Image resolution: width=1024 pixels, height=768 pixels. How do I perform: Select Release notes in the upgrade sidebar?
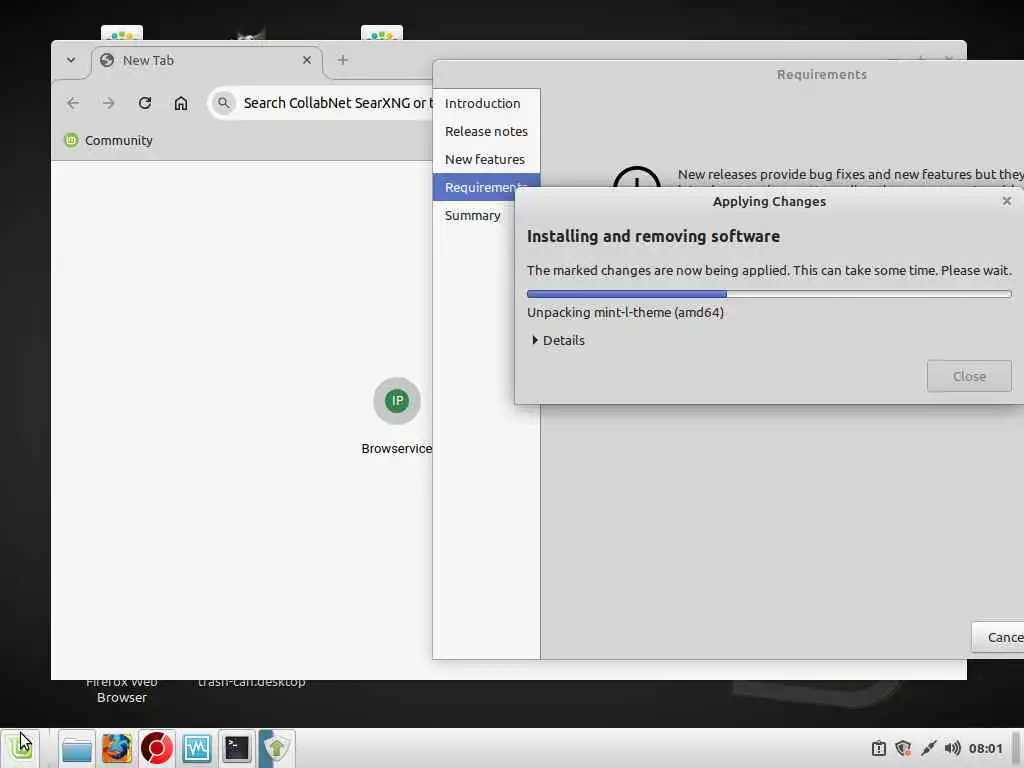coord(486,131)
